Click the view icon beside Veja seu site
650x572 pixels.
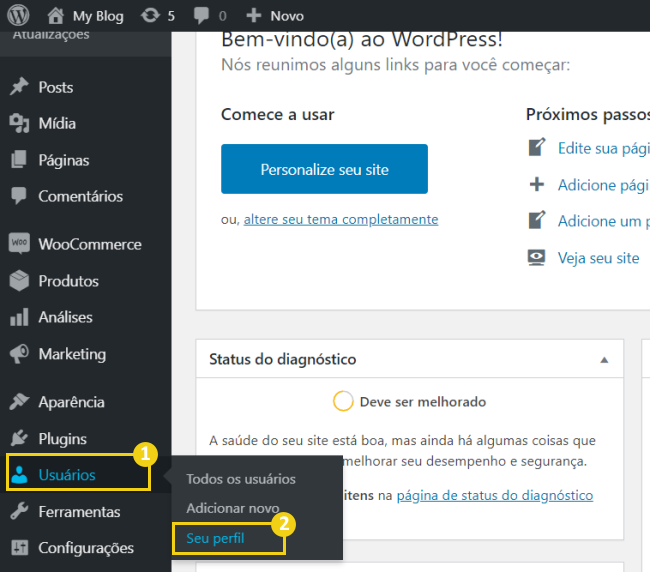pyautogui.click(x=536, y=257)
